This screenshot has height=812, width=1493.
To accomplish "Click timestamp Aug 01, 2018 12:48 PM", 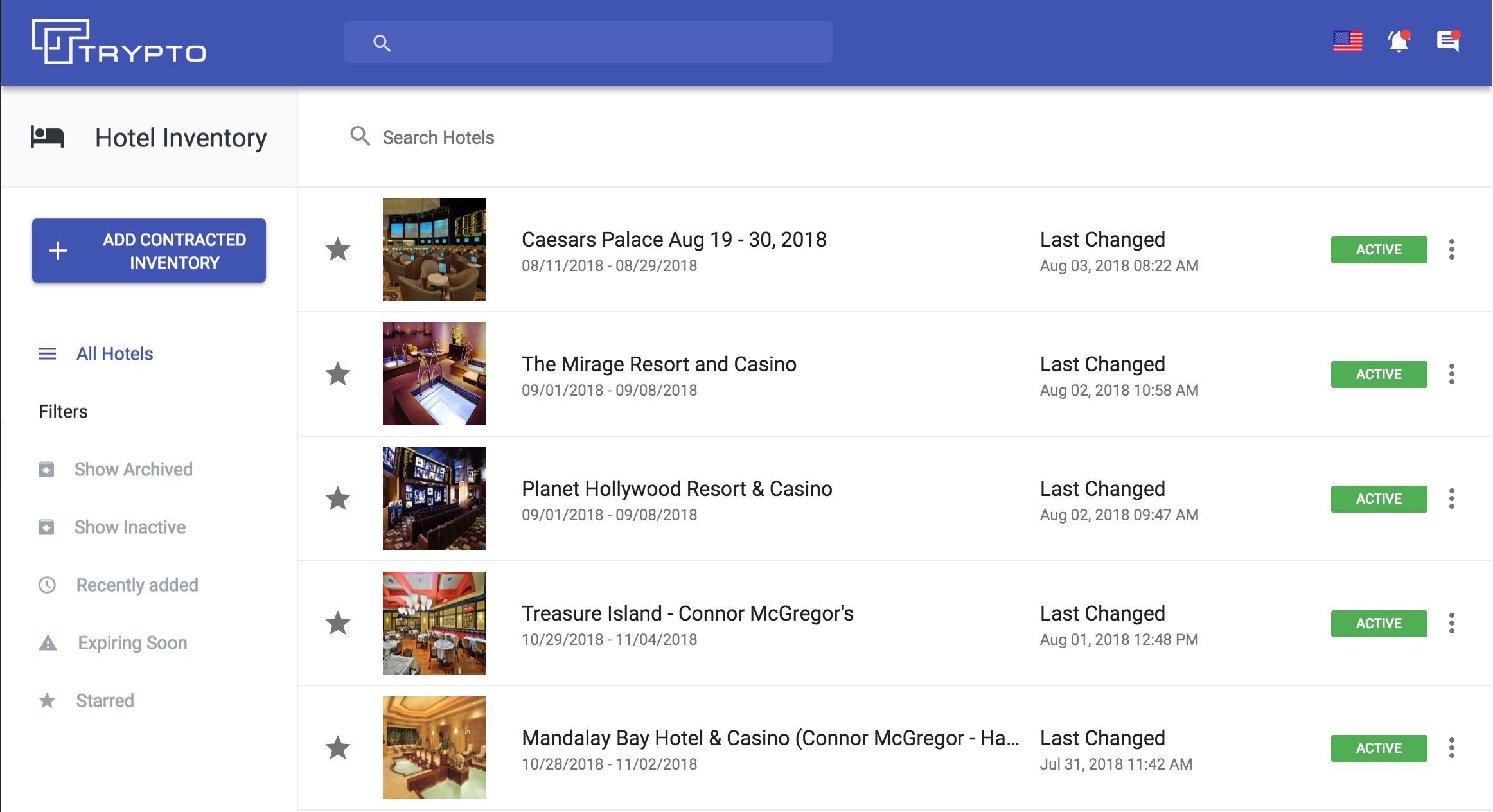I will tap(1119, 639).
